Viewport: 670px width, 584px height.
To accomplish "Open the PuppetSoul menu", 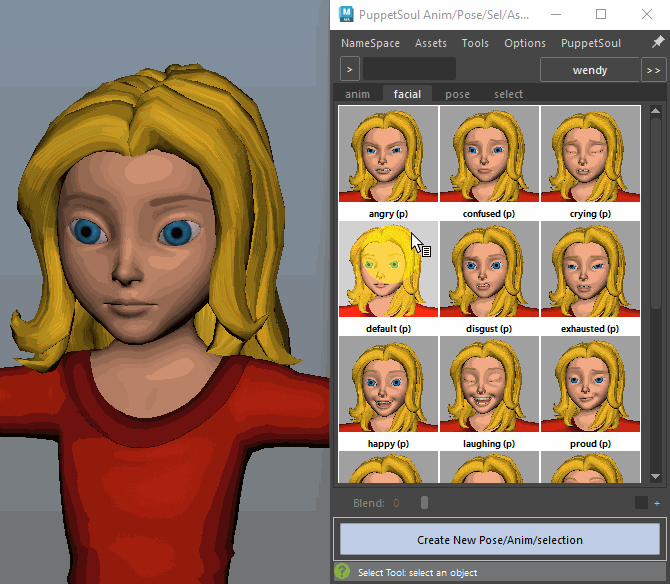I will click(x=591, y=43).
